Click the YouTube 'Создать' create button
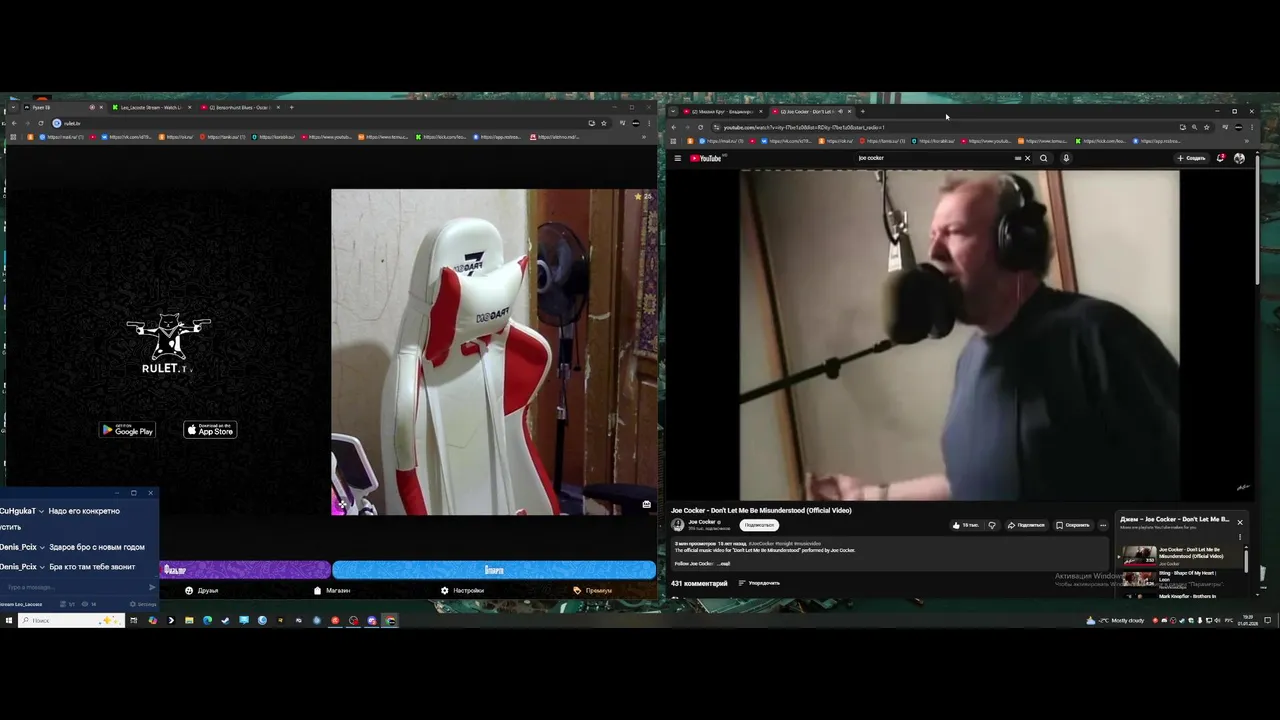This screenshot has width=1280, height=720. (1191, 158)
